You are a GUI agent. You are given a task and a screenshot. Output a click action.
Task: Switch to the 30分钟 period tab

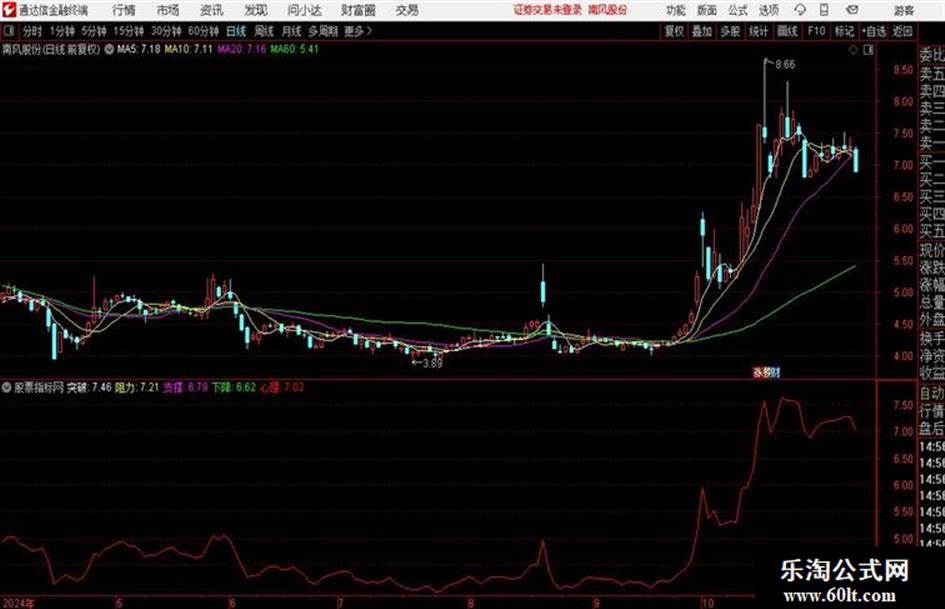coord(166,31)
